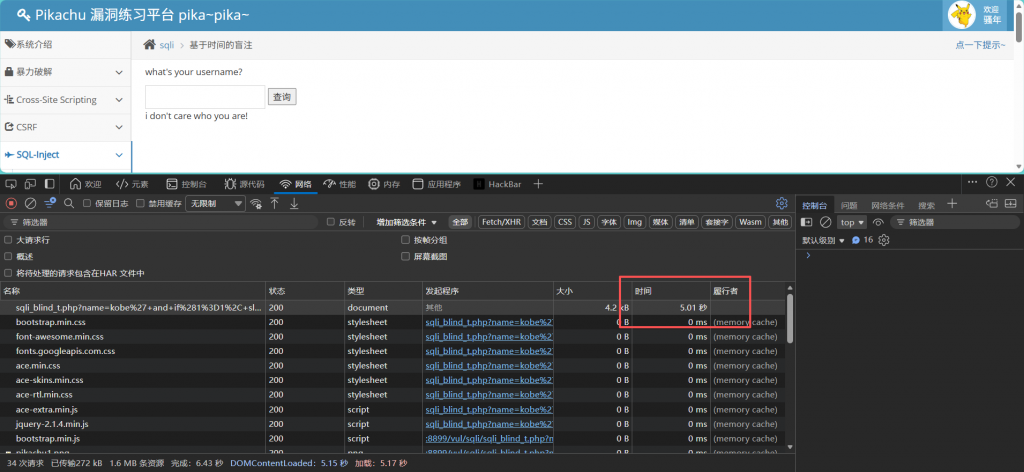Viewport: 1024px width, 472px height.
Task: Toggle device emulation icon
Action: (30, 184)
